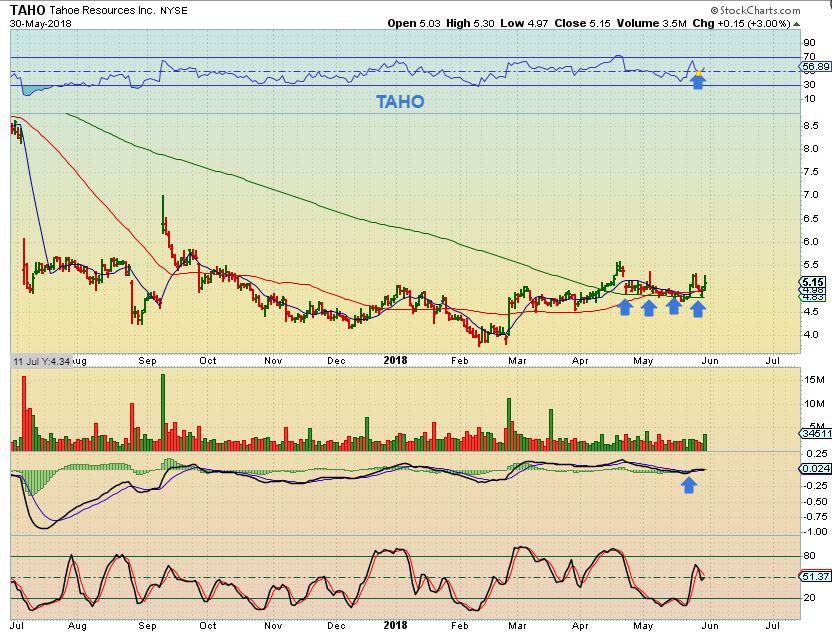This screenshot has height=634, width=832.
Task: Click the 70 overbought level on RSI scale
Action: pyautogui.click(x=809, y=57)
